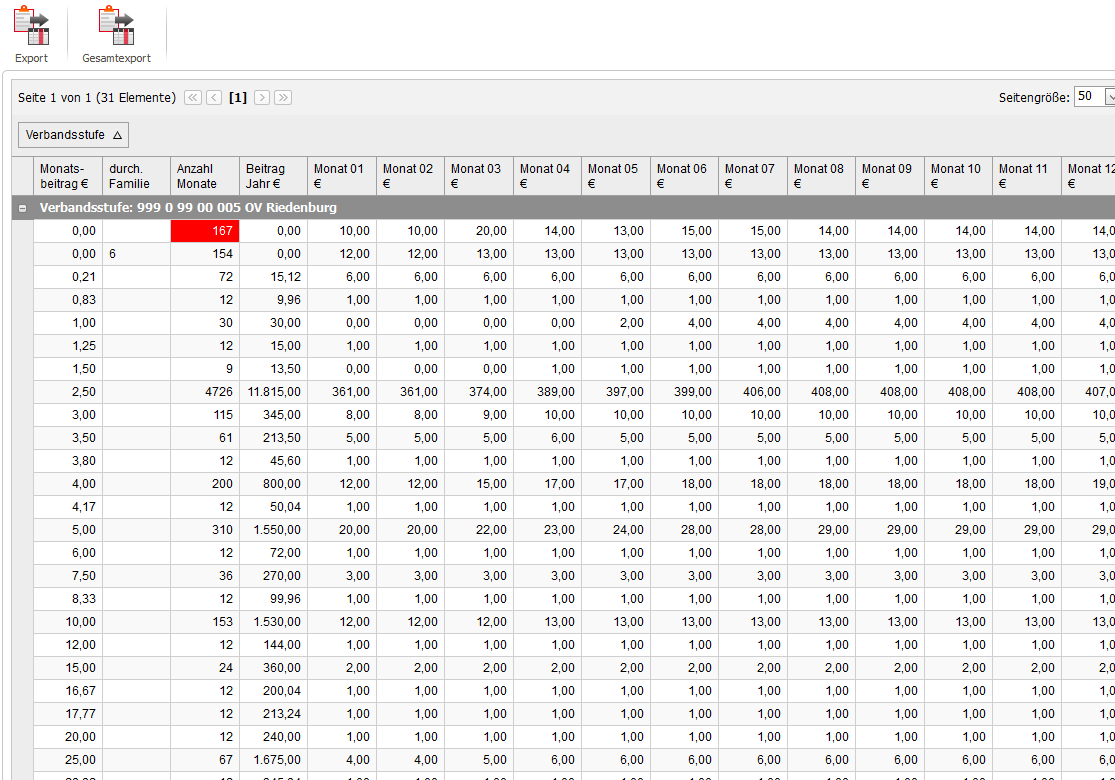Go to the previous page arrow
The image size is (1115, 780).
(x=214, y=97)
